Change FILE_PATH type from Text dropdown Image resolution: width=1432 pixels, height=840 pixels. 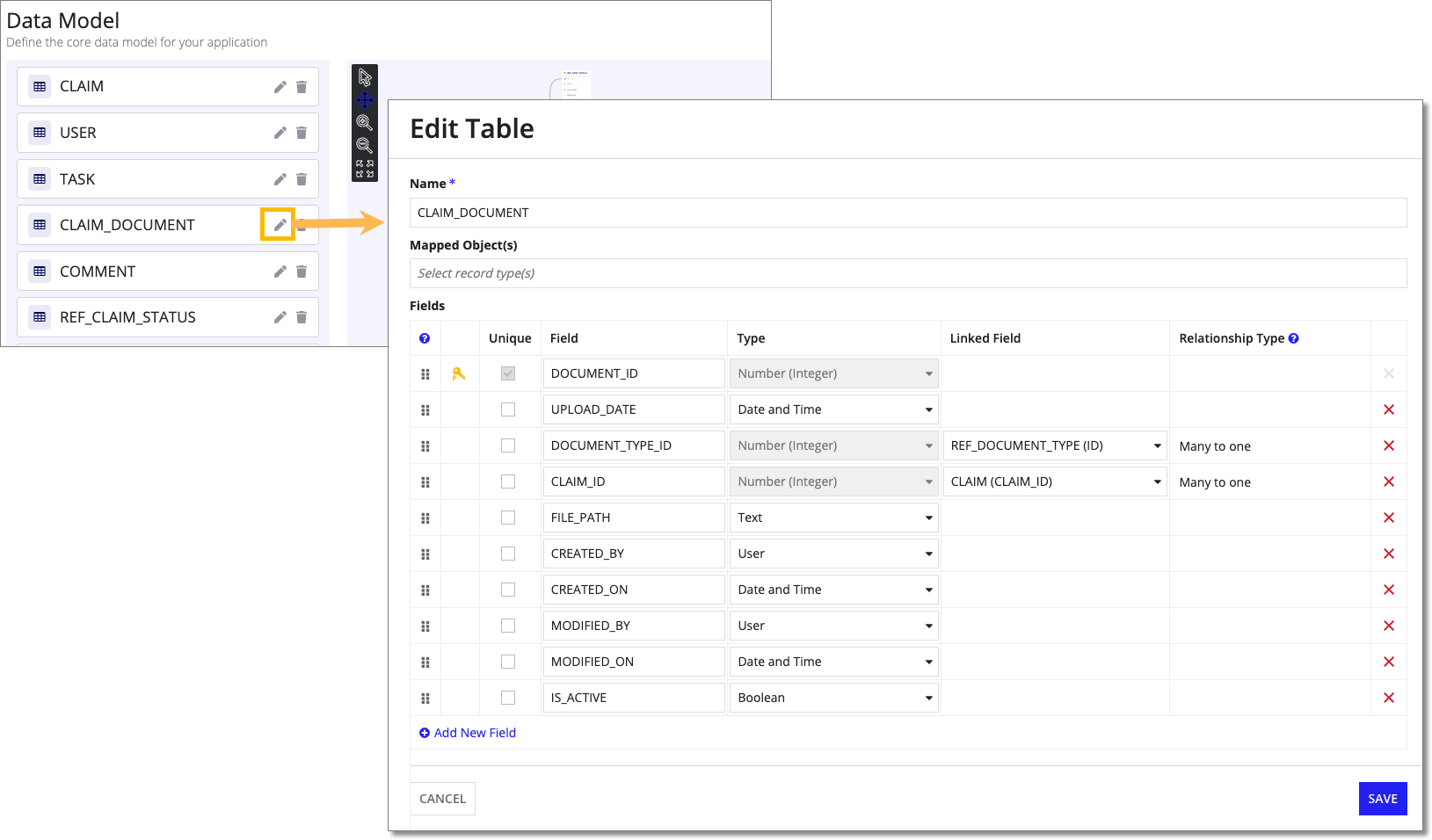[x=834, y=518]
